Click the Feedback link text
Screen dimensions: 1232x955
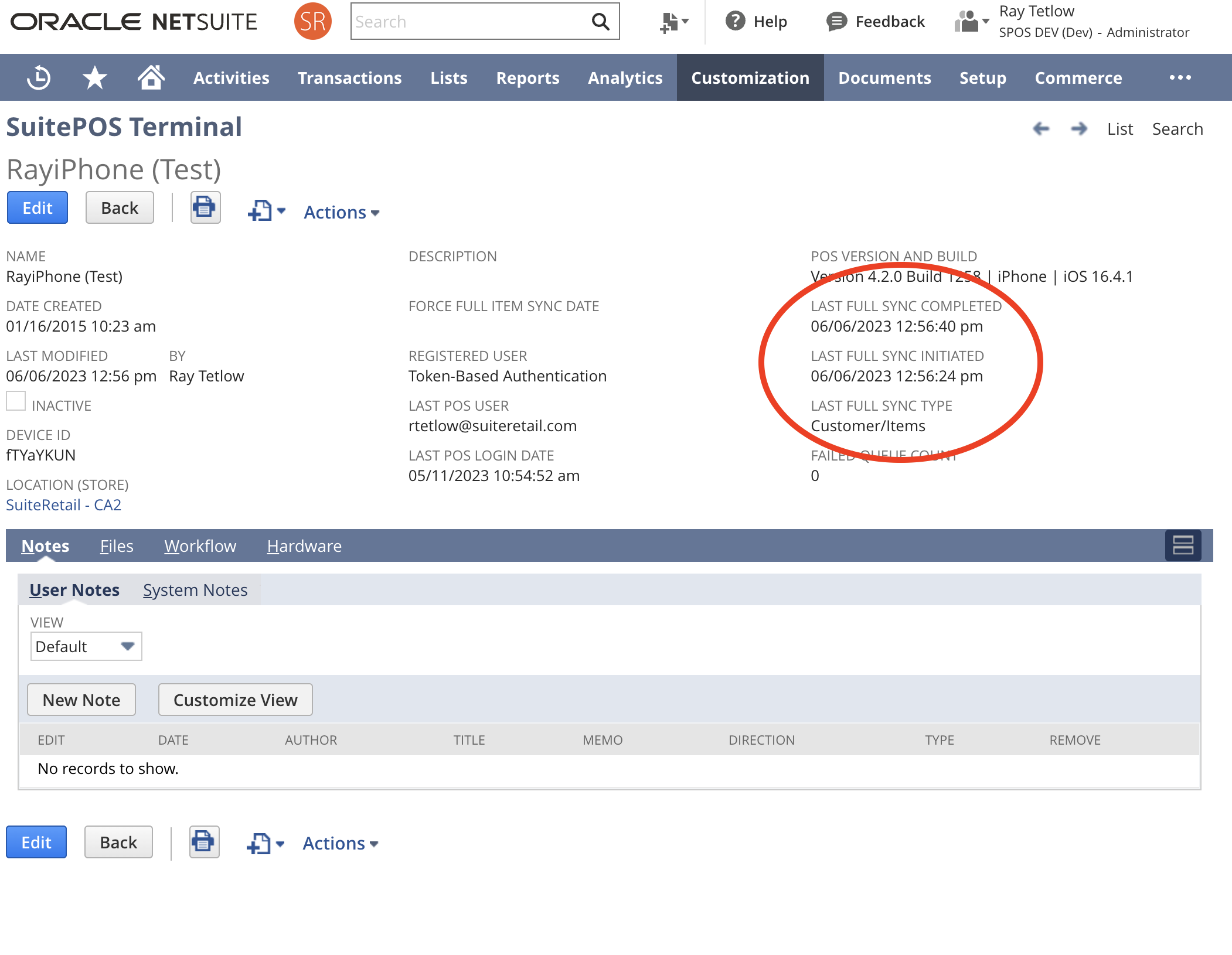tap(890, 22)
